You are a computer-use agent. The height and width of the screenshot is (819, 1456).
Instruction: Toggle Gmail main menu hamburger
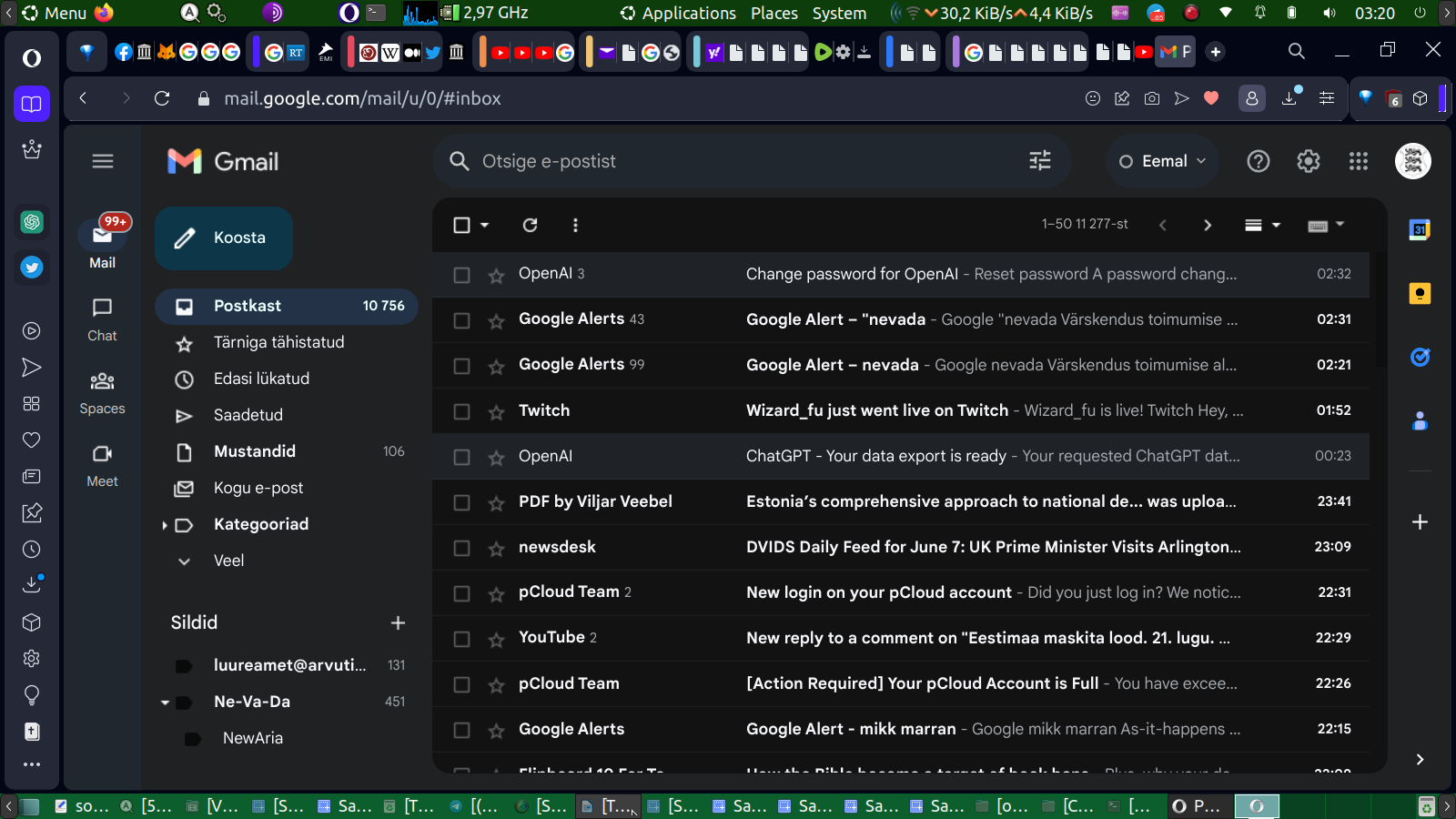(x=103, y=161)
